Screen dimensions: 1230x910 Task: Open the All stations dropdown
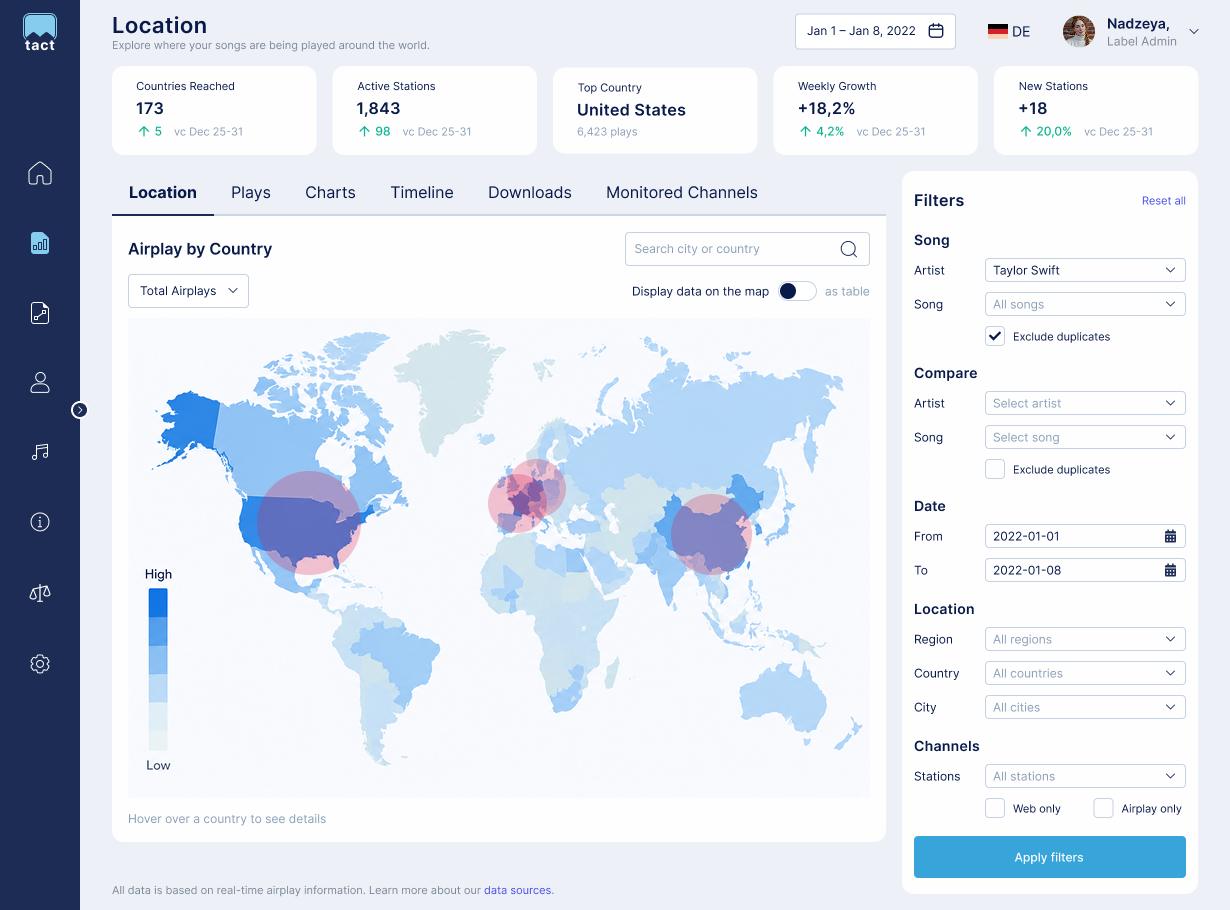pos(1085,776)
